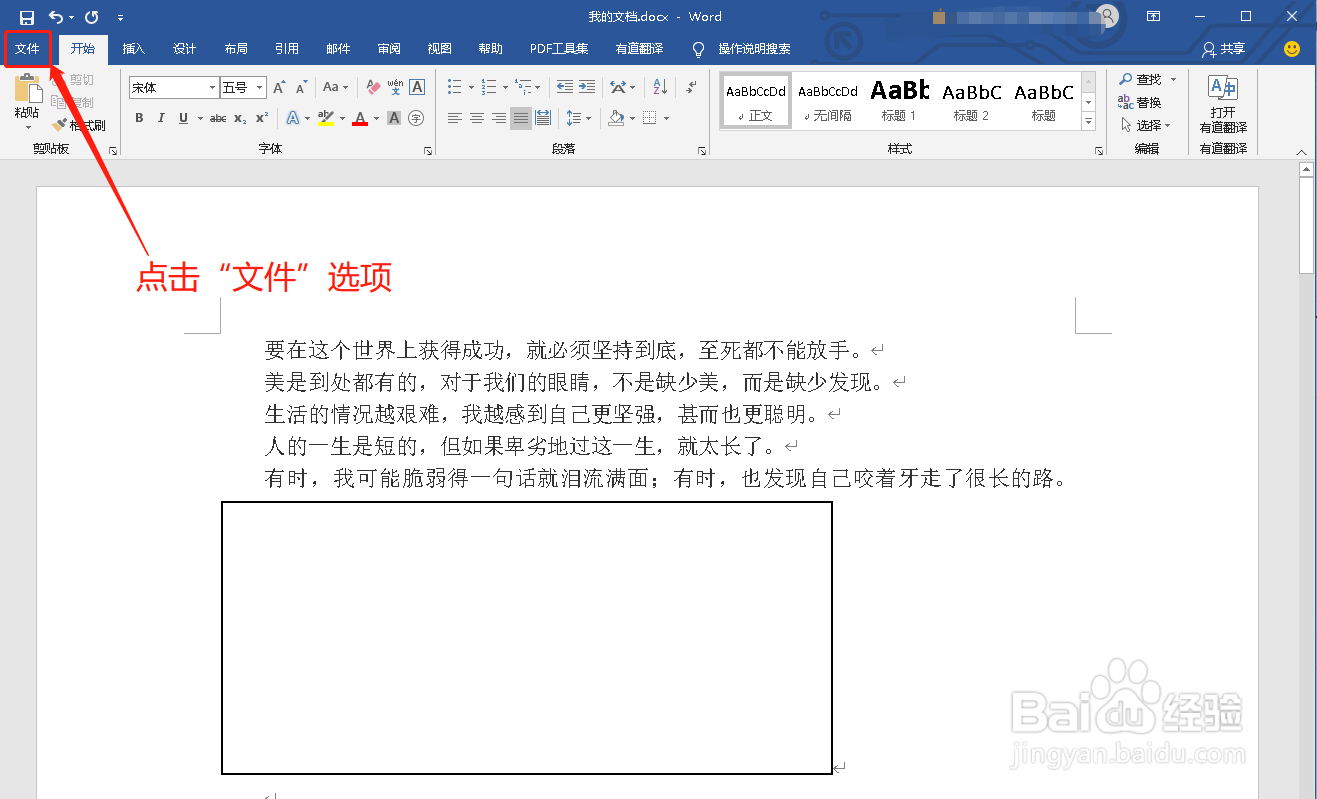Image resolution: width=1317 pixels, height=799 pixels.
Task: Toggle the underline formatting
Action: point(183,118)
